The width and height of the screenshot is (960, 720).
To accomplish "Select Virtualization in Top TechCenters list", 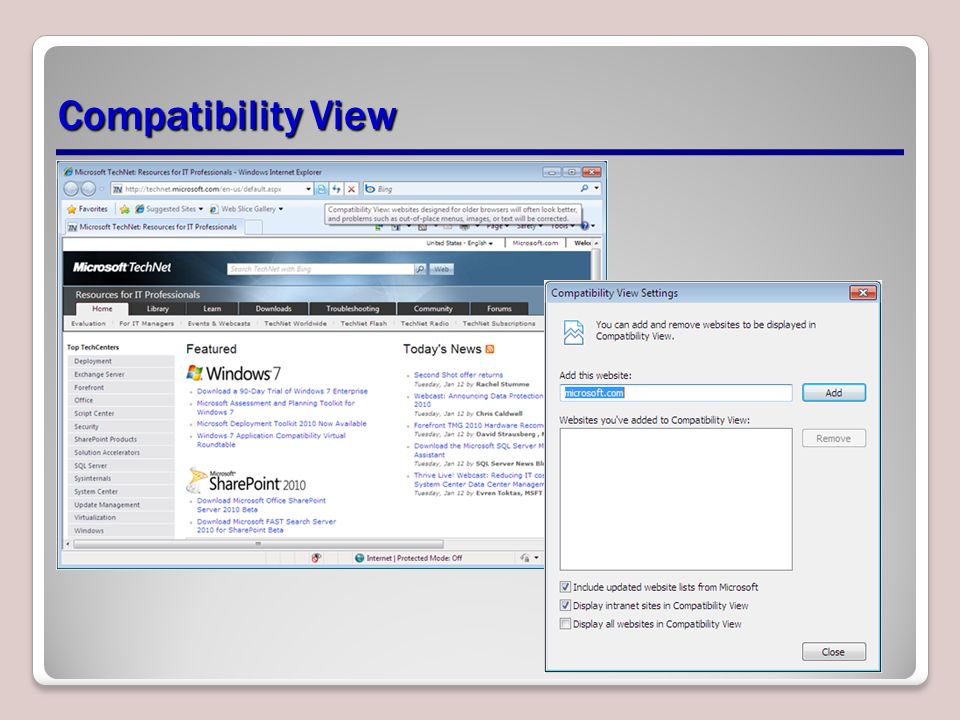I will click(120, 517).
